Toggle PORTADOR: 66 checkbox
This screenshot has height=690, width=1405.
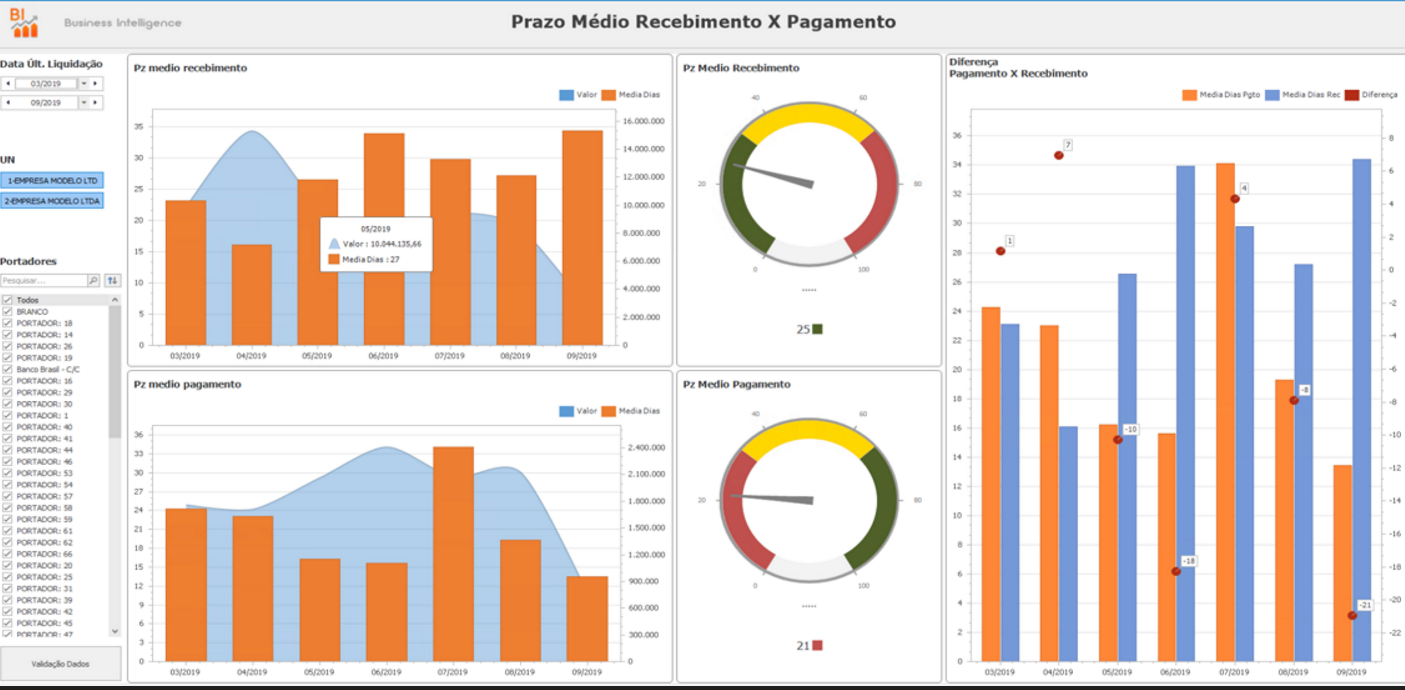point(8,554)
